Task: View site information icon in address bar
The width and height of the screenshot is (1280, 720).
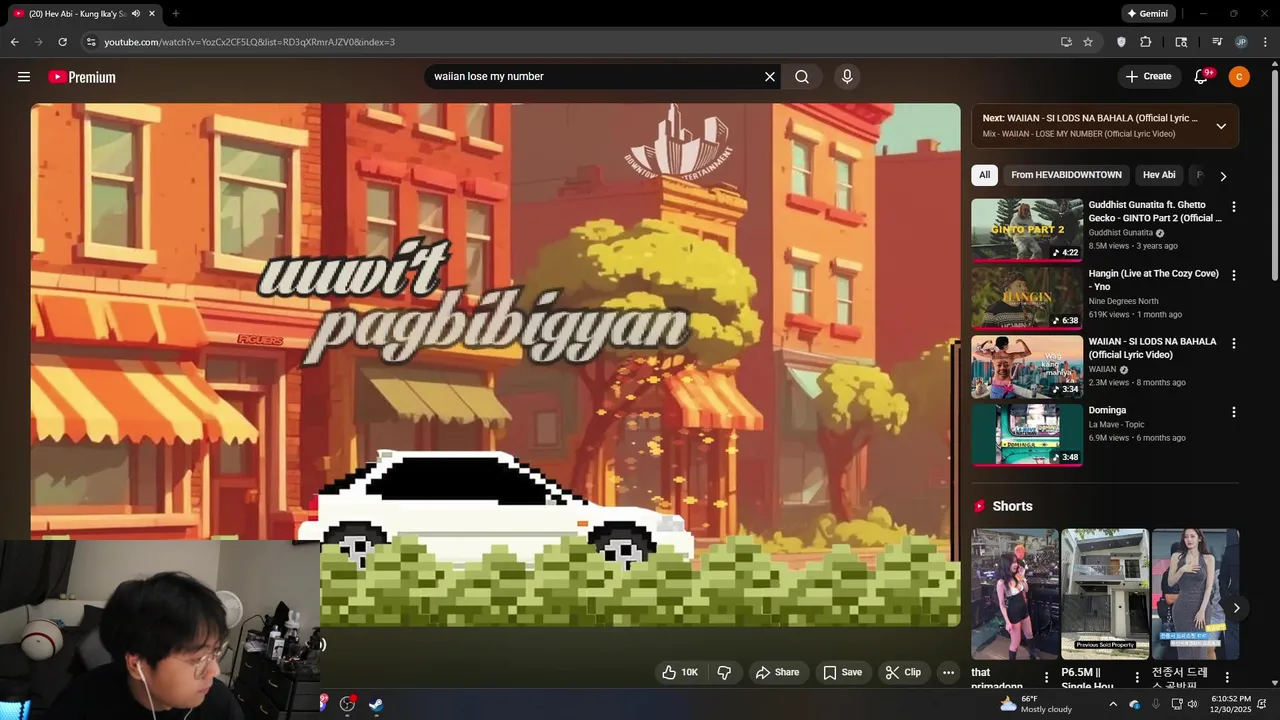Action: [91, 42]
